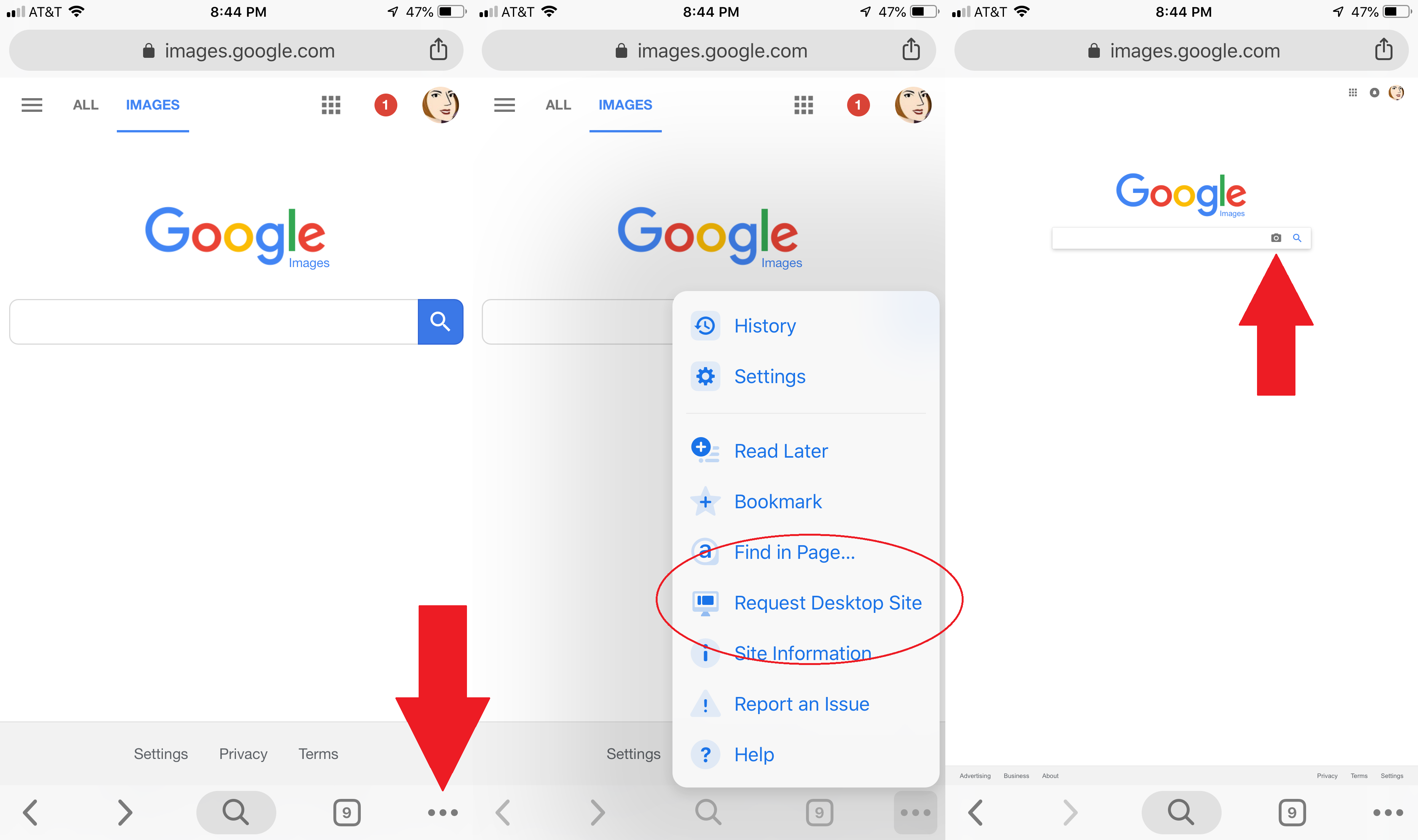The height and width of the screenshot is (840, 1418).
Task: Click Read Later toggle in menu
Action: click(781, 451)
